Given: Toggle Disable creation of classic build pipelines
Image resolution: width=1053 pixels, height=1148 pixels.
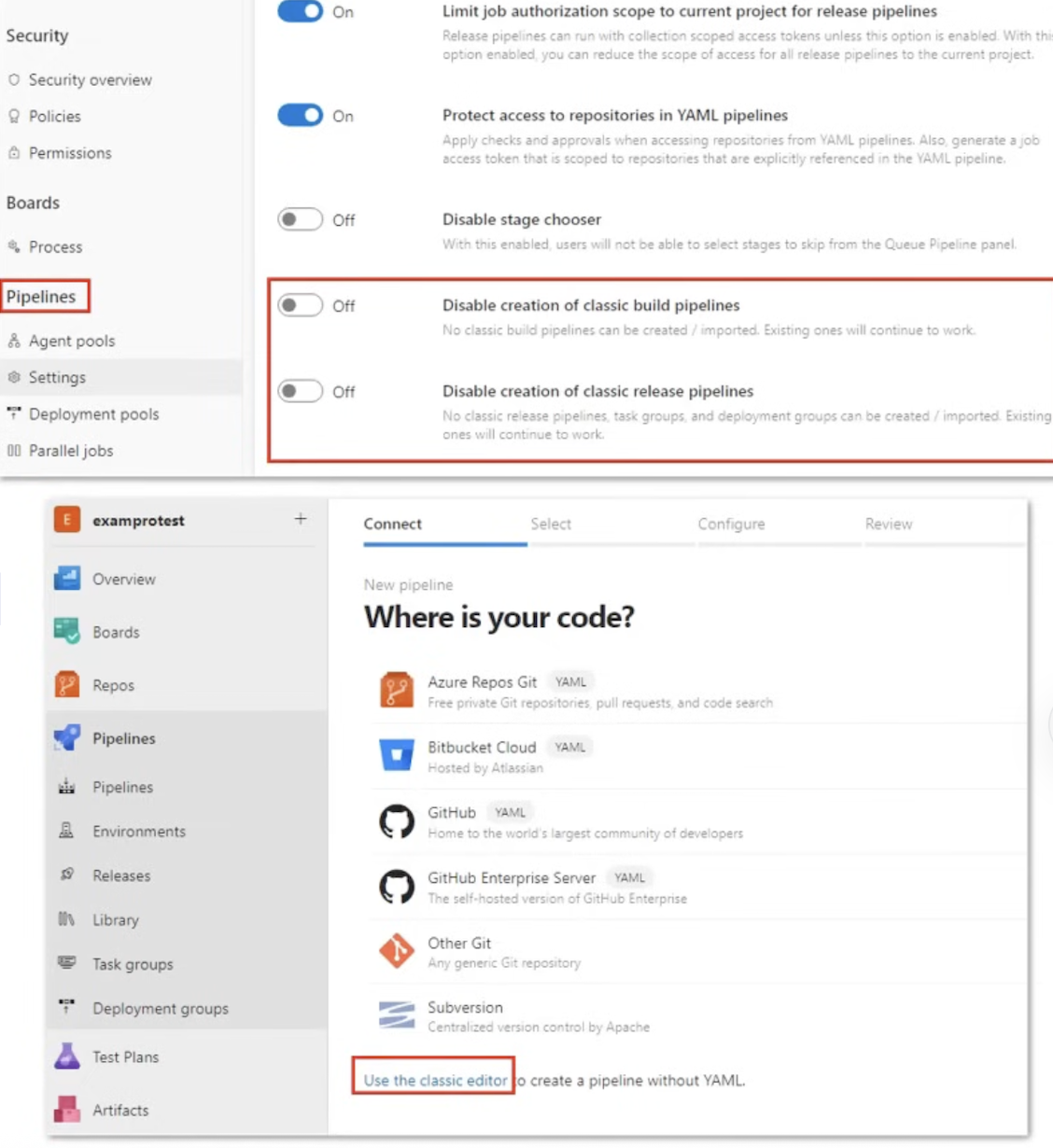Looking at the screenshot, I should tap(301, 305).
